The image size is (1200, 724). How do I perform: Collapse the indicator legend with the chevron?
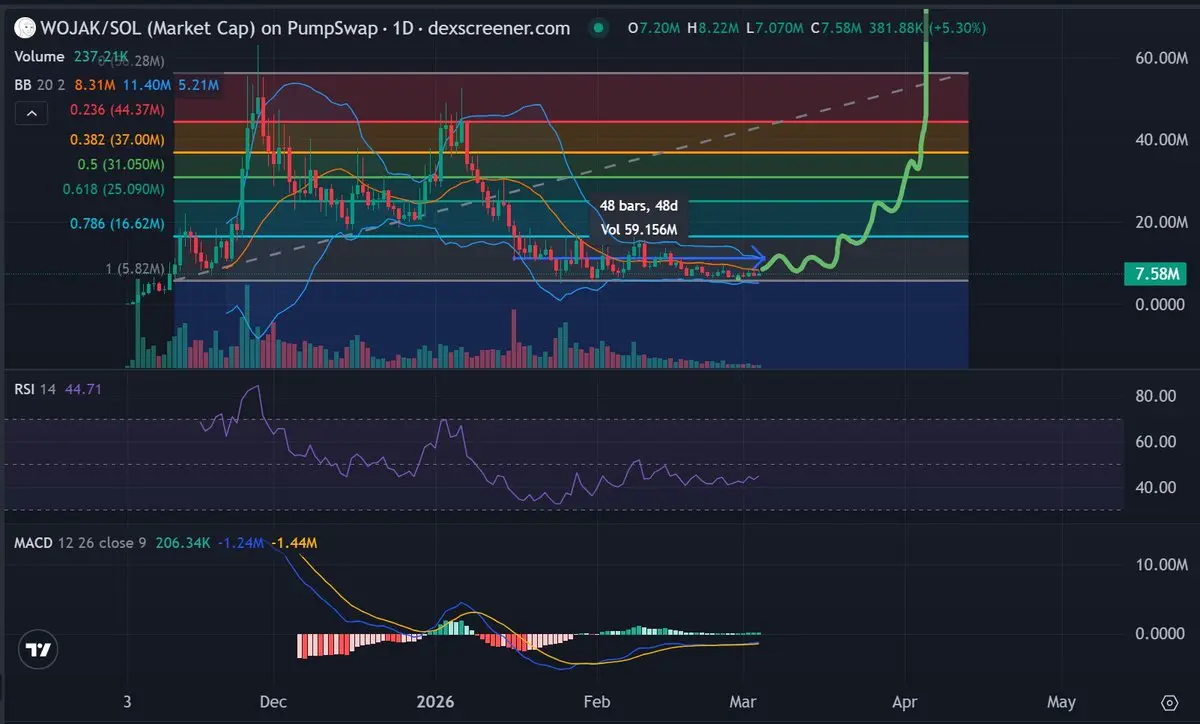coord(31,114)
